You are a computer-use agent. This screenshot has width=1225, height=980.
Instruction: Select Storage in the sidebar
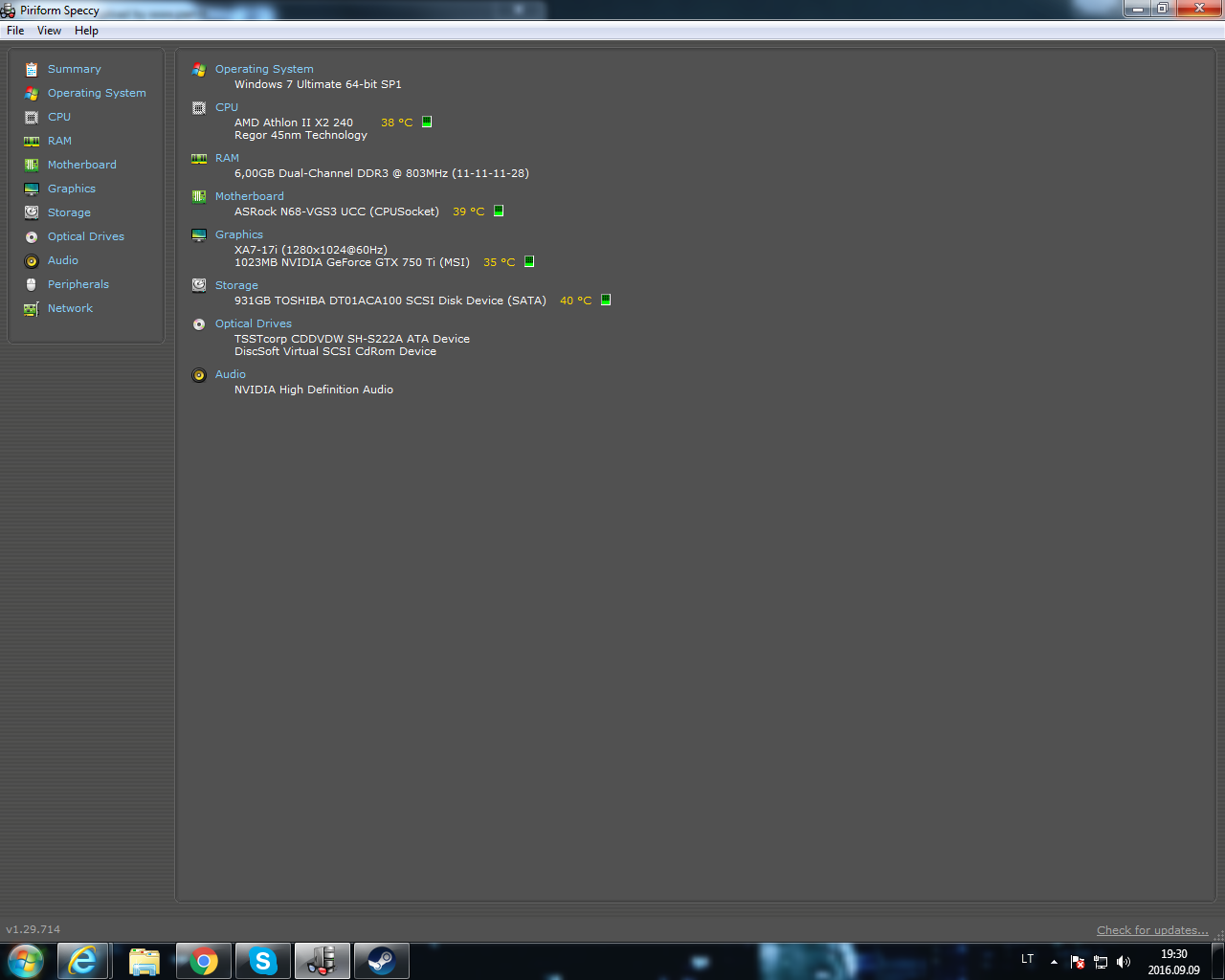(69, 212)
